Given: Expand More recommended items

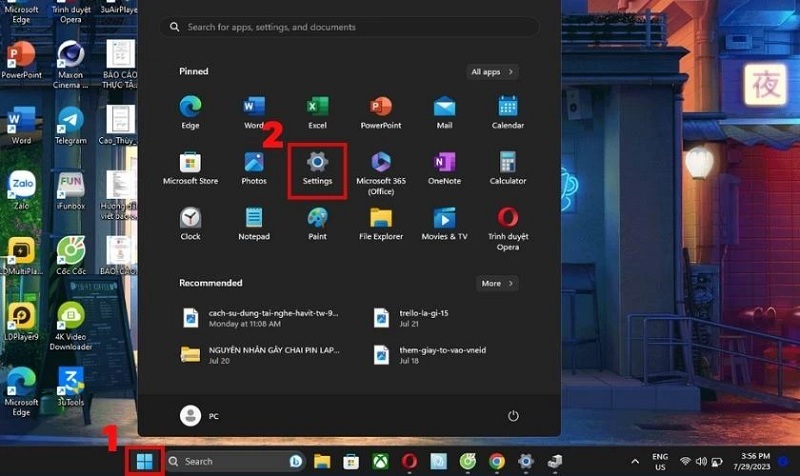Looking at the screenshot, I should click(496, 283).
